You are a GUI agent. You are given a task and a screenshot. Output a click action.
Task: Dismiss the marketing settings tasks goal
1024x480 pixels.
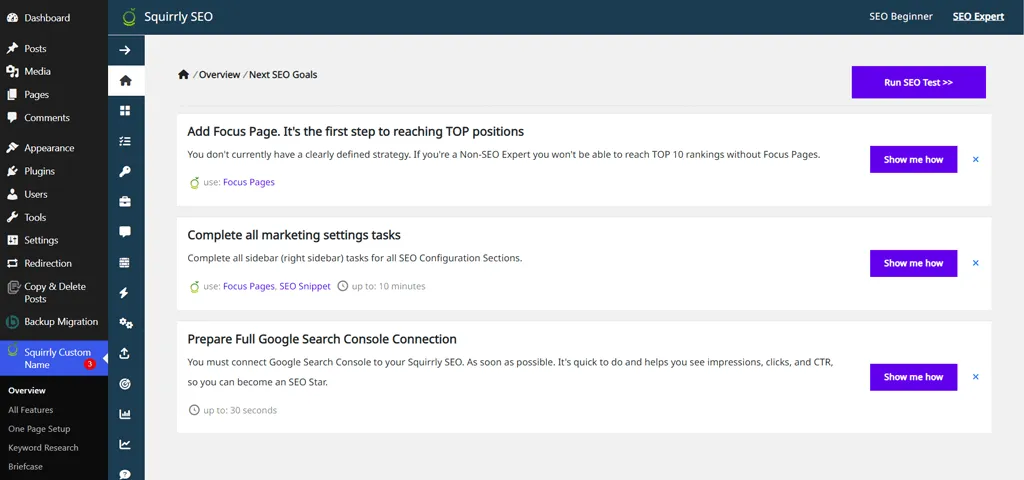tap(976, 263)
